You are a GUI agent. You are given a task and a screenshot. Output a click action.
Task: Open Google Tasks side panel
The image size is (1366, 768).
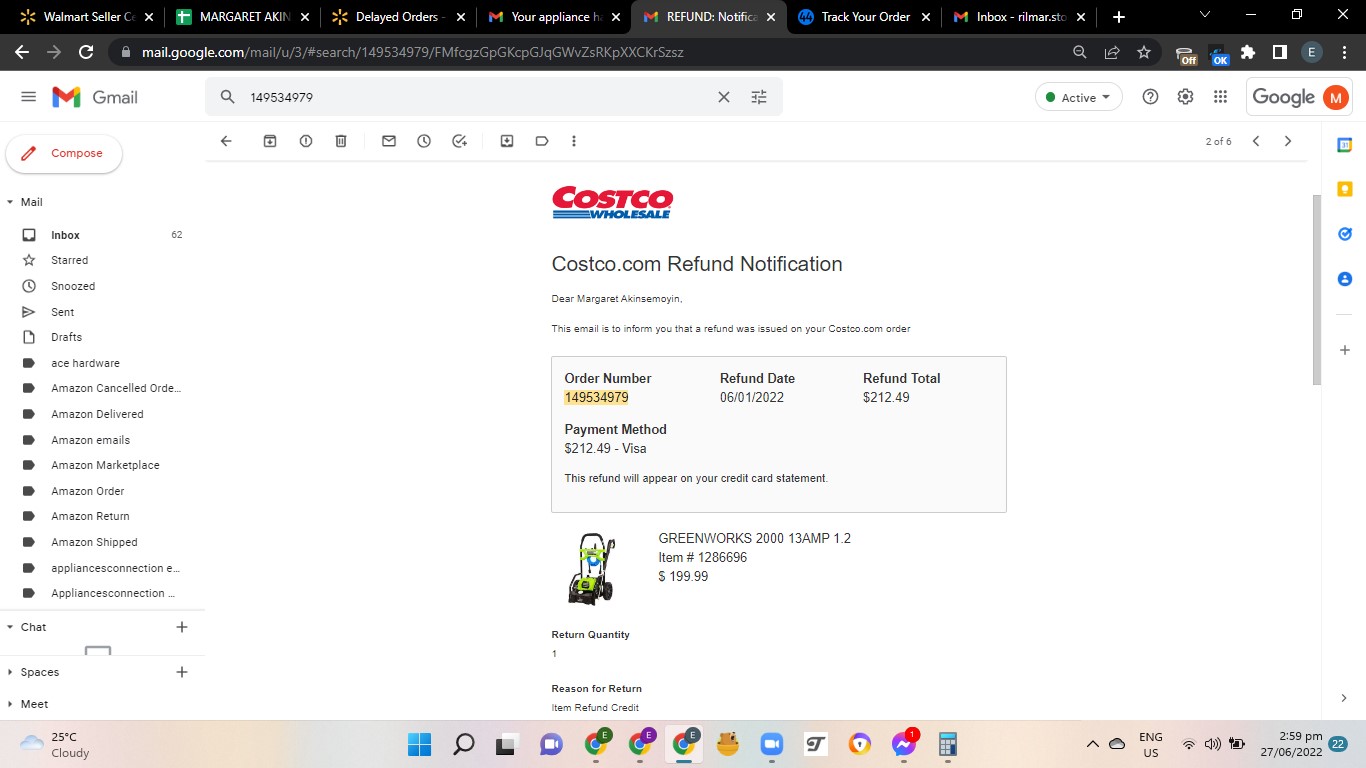1345,234
